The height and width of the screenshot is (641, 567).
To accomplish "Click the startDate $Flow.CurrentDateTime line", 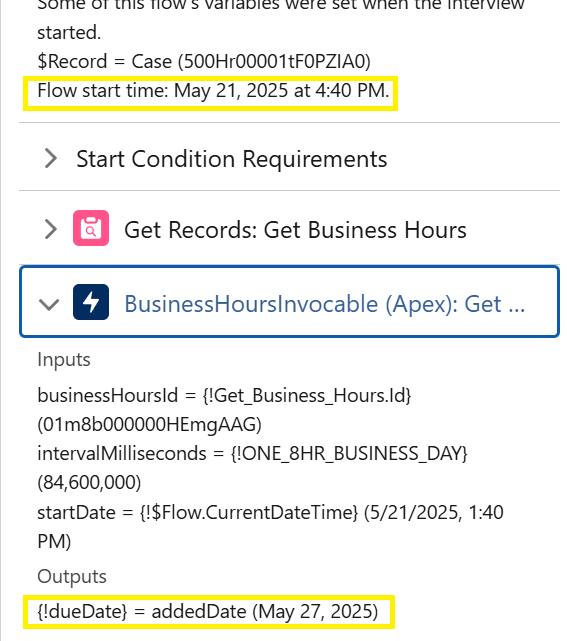I will click(x=270, y=527).
